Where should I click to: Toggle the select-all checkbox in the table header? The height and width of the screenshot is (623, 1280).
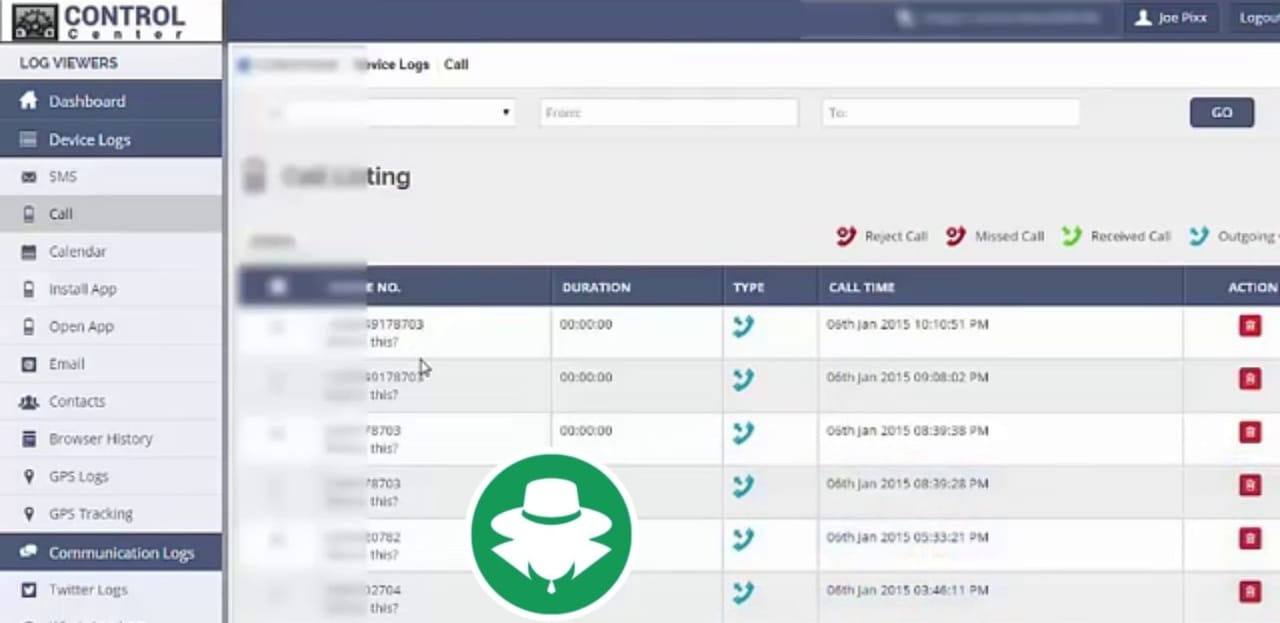pyautogui.click(x=277, y=287)
